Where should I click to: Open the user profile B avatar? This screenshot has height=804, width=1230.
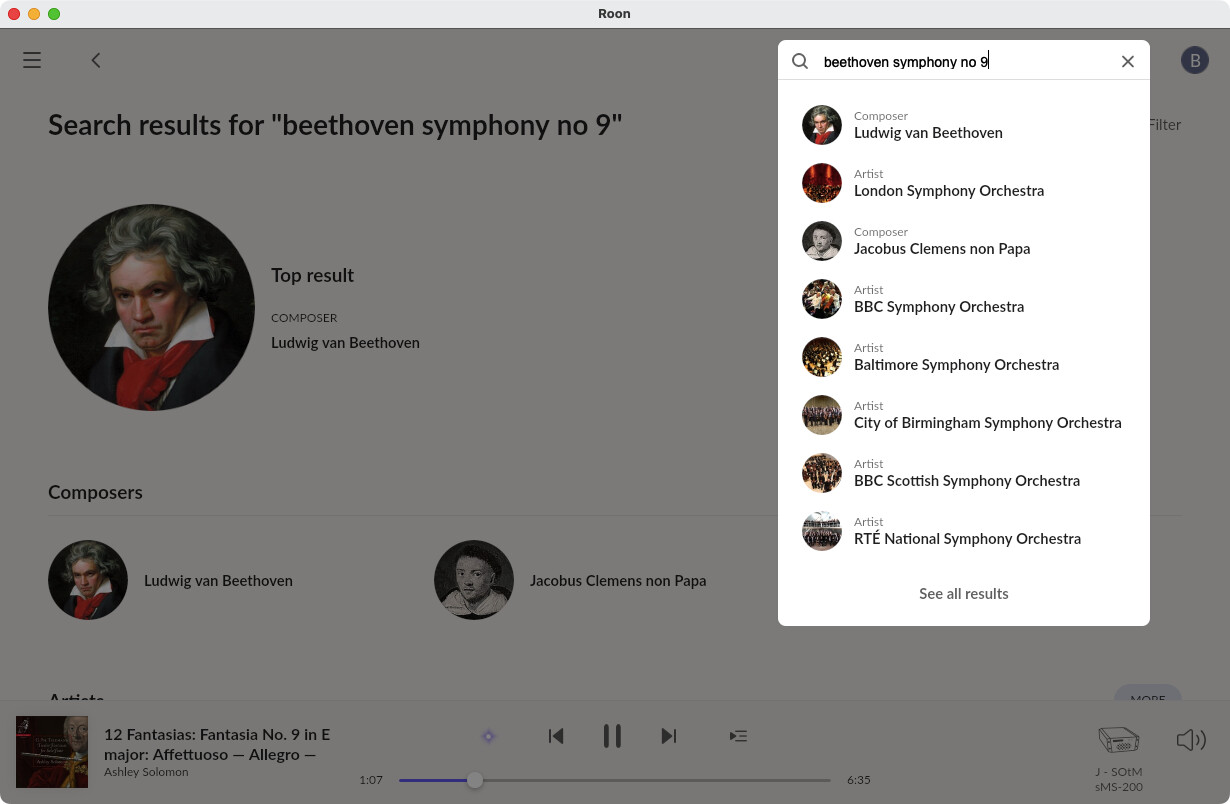(x=1194, y=60)
